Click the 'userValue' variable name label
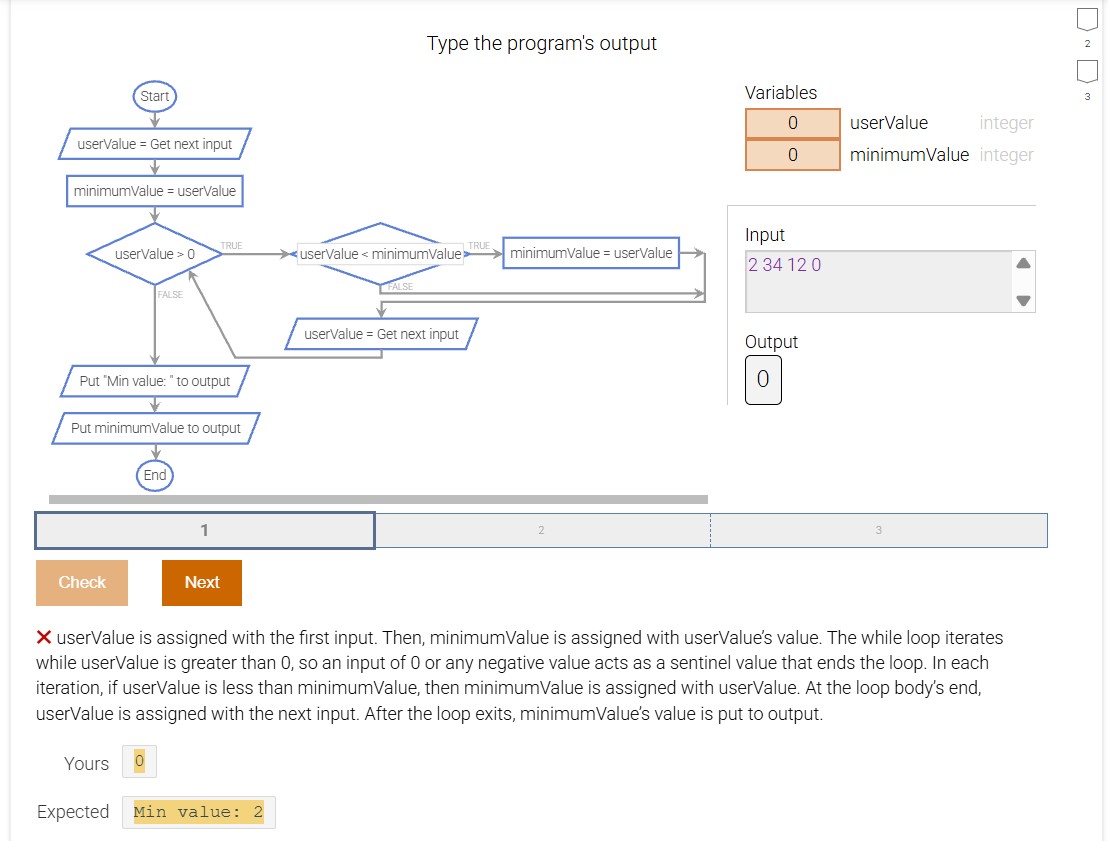This screenshot has height=841, width=1108. [x=888, y=123]
